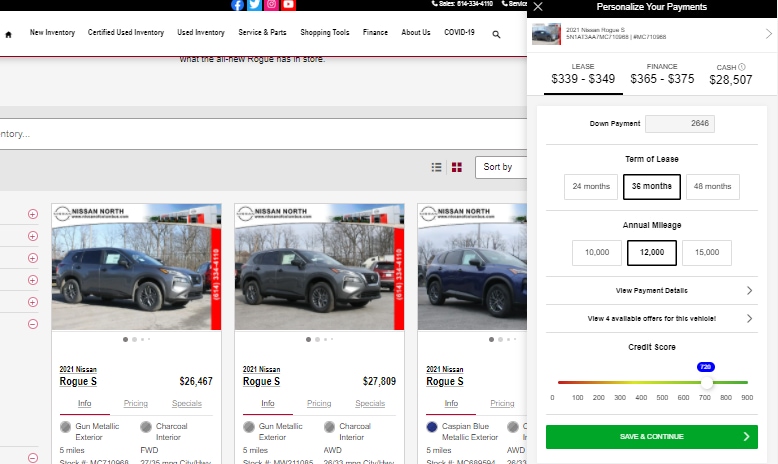
Task: Open Rogue S title link priced $27,809
Action: [x=261, y=381]
